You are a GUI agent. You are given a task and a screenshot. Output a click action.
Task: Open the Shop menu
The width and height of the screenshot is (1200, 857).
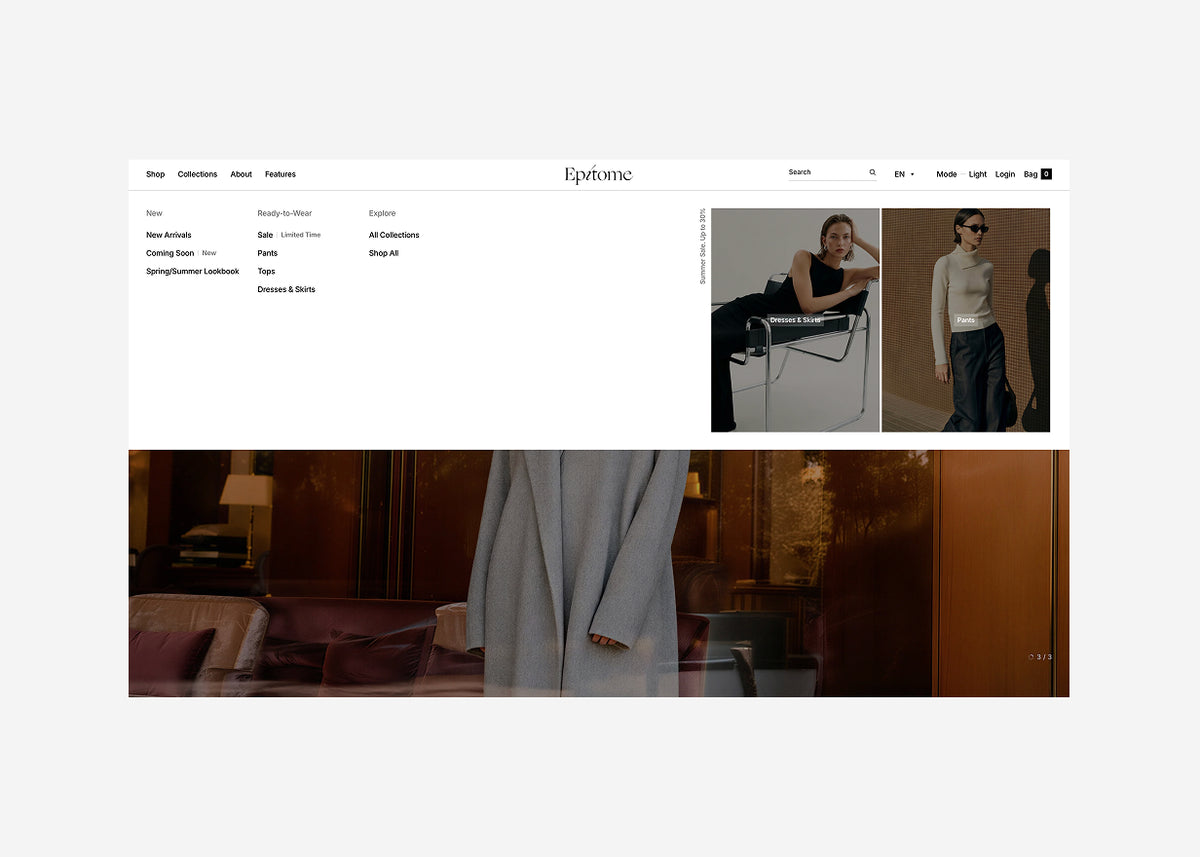[x=155, y=174]
